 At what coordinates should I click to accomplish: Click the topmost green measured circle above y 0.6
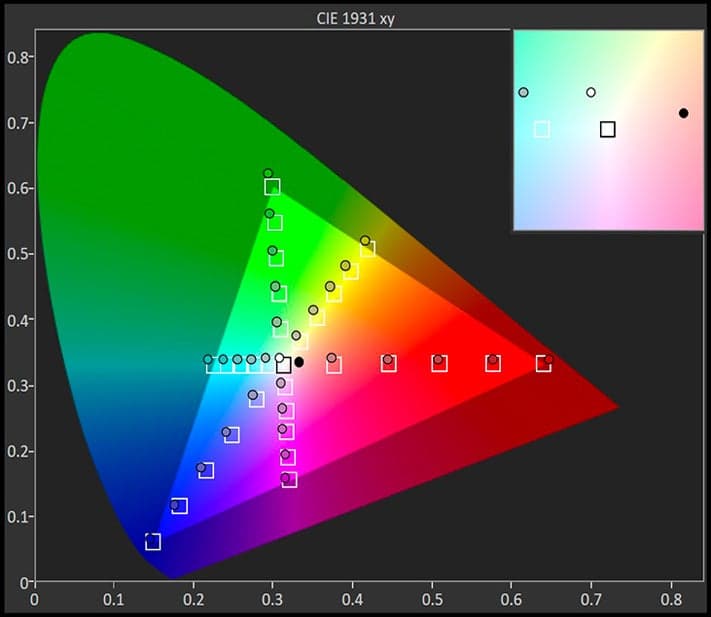click(268, 173)
